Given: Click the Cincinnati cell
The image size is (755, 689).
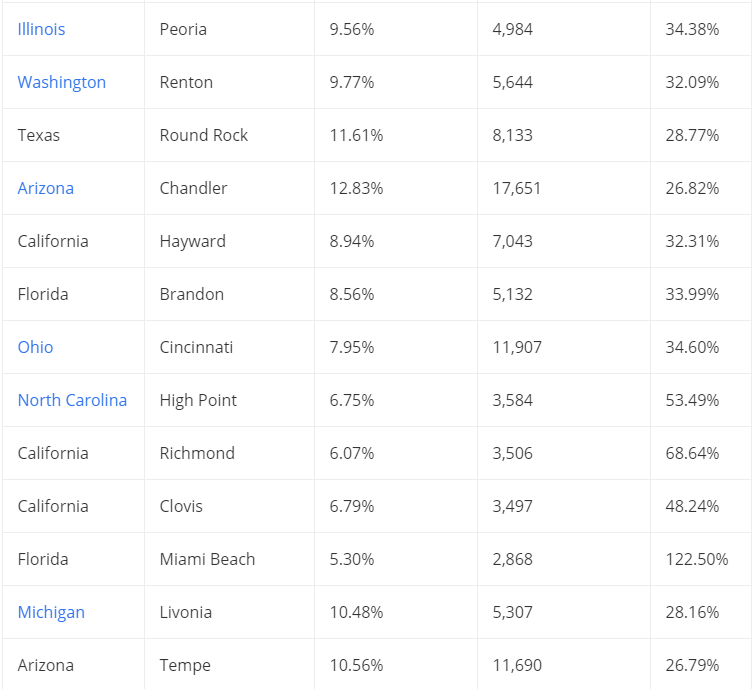Looking at the screenshot, I should click(x=196, y=347).
